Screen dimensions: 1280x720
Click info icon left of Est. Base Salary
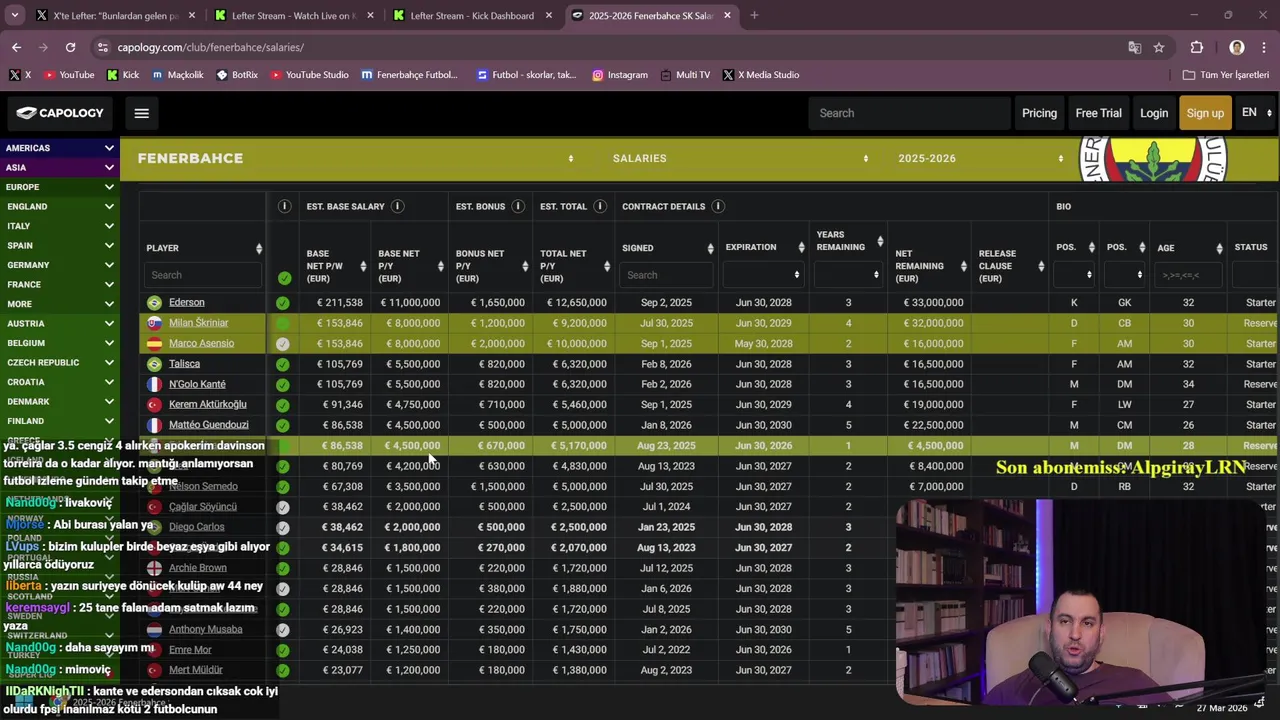point(284,206)
